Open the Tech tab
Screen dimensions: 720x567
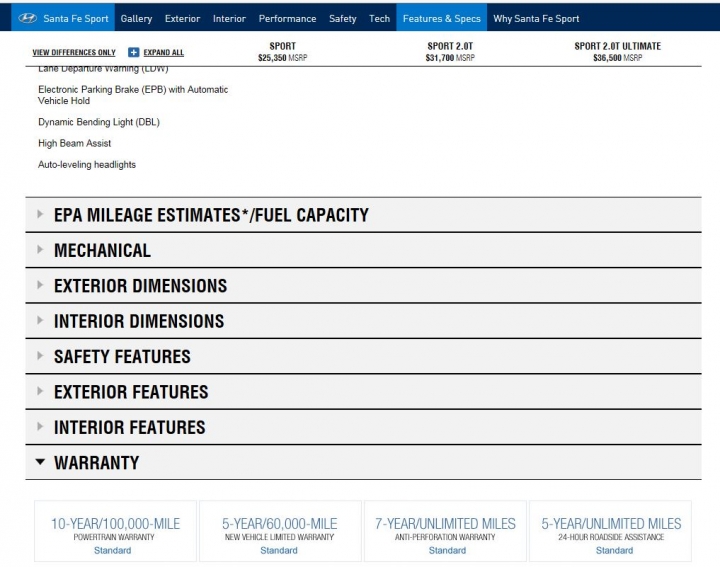click(379, 18)
